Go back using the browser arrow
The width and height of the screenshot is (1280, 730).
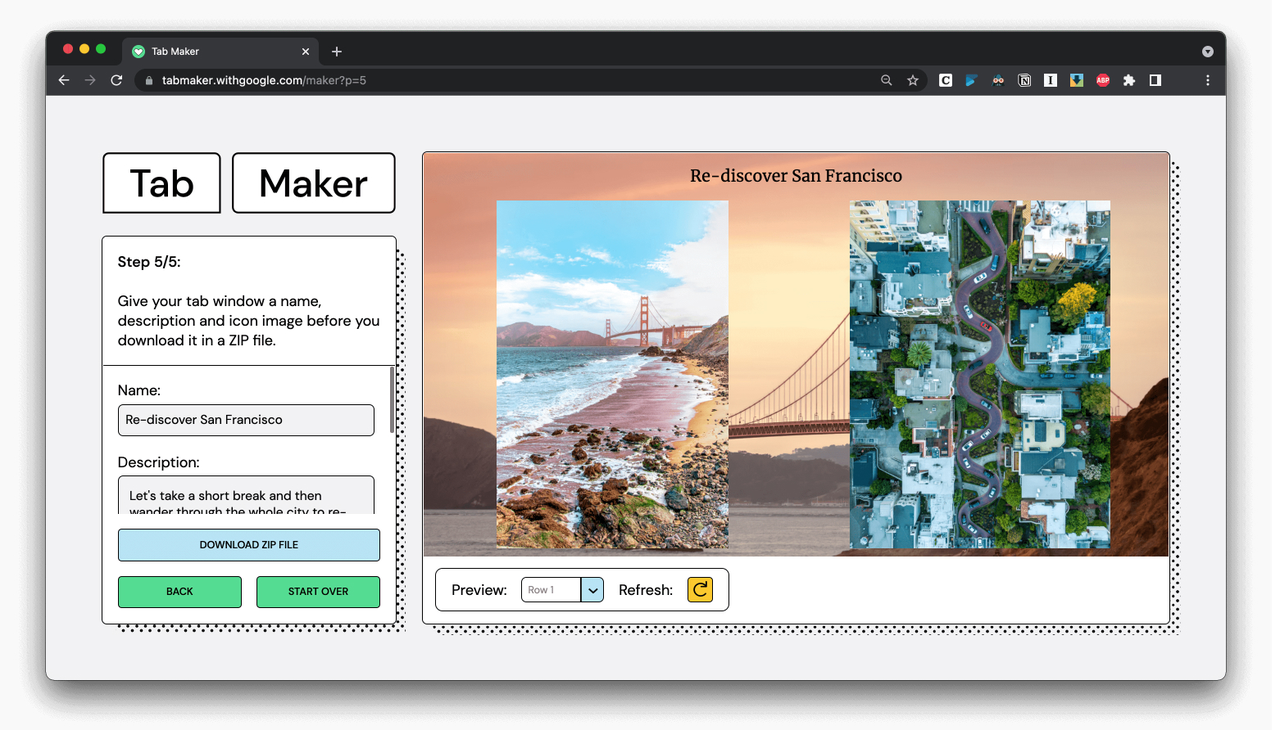64,80
